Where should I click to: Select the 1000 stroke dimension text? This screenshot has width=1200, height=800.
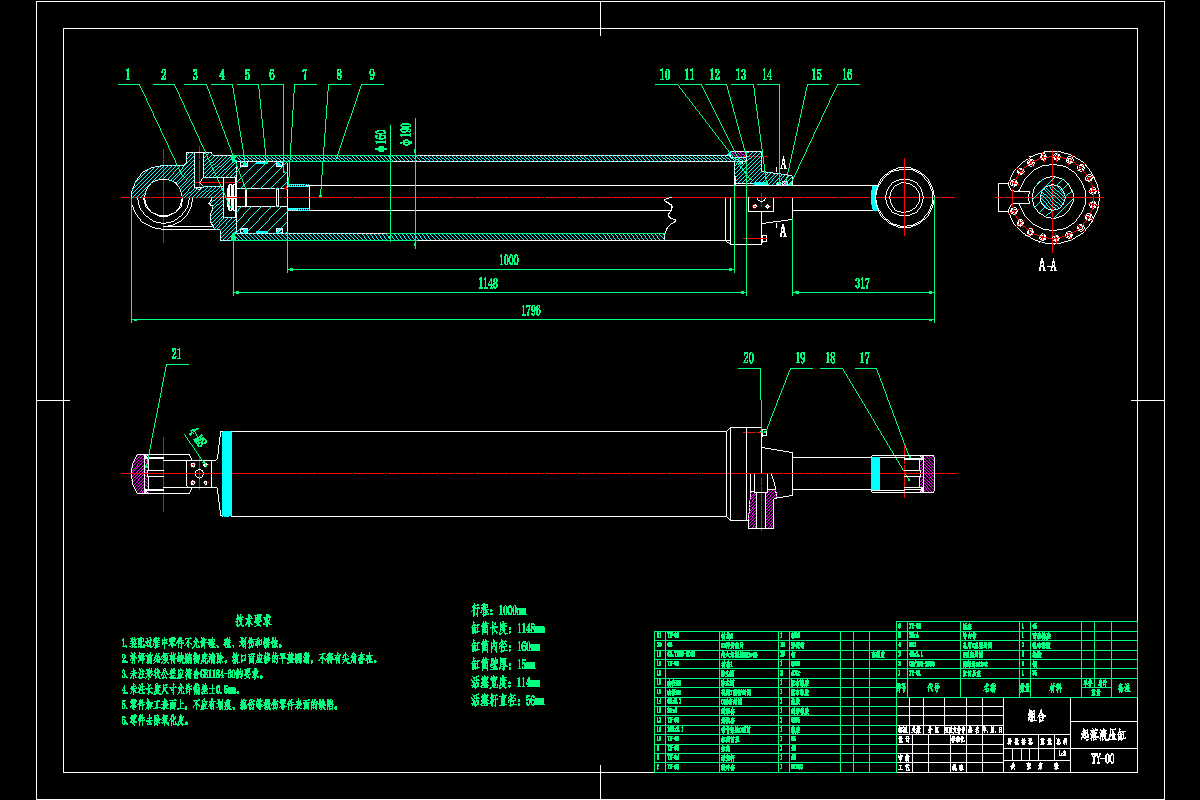[509, 259]
